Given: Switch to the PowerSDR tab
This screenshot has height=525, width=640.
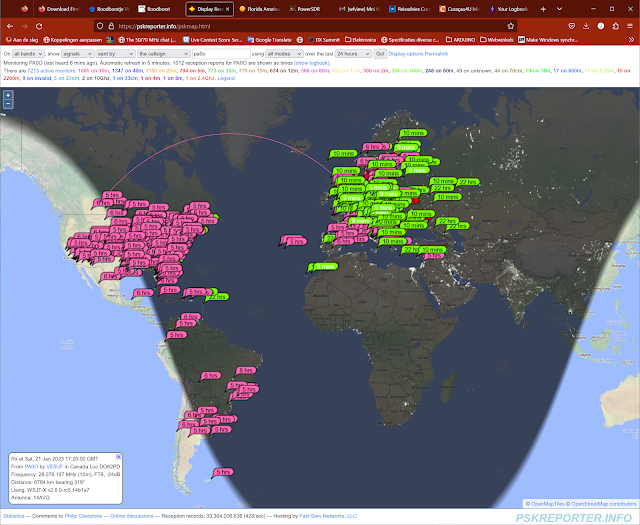Looking at the screenshot, I should point(309,9).
